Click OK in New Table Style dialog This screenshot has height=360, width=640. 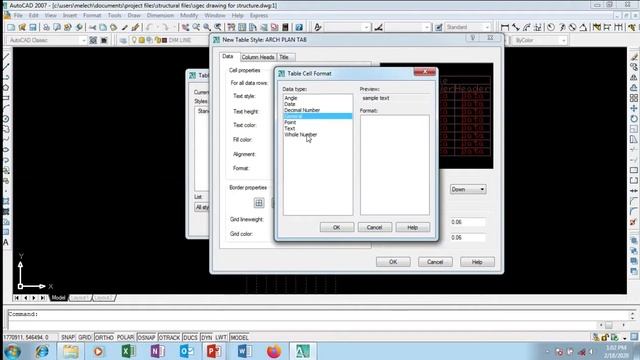tap(393, 262)
